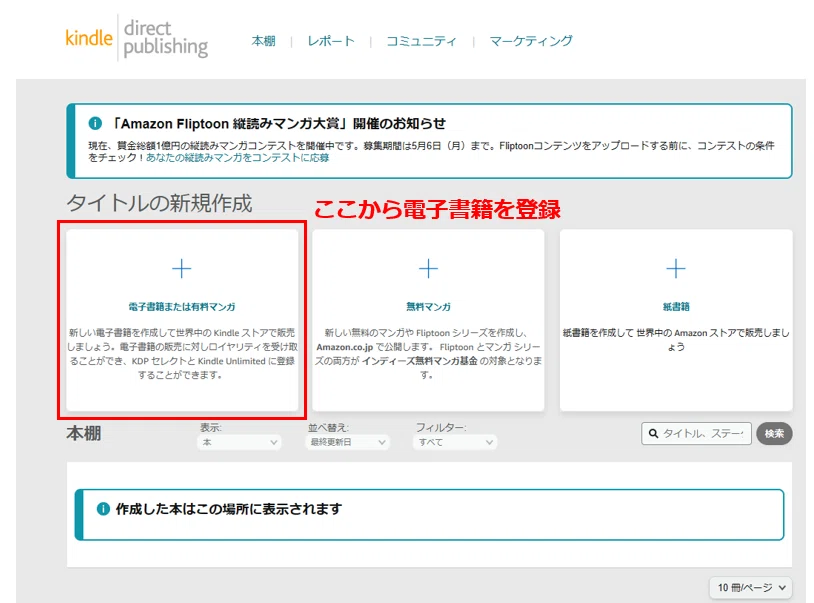Image resolution: width=814 pixels, height=603 pixels.
Task: Click the plus icon above 無料マンガ
Action: click(428, 269)
